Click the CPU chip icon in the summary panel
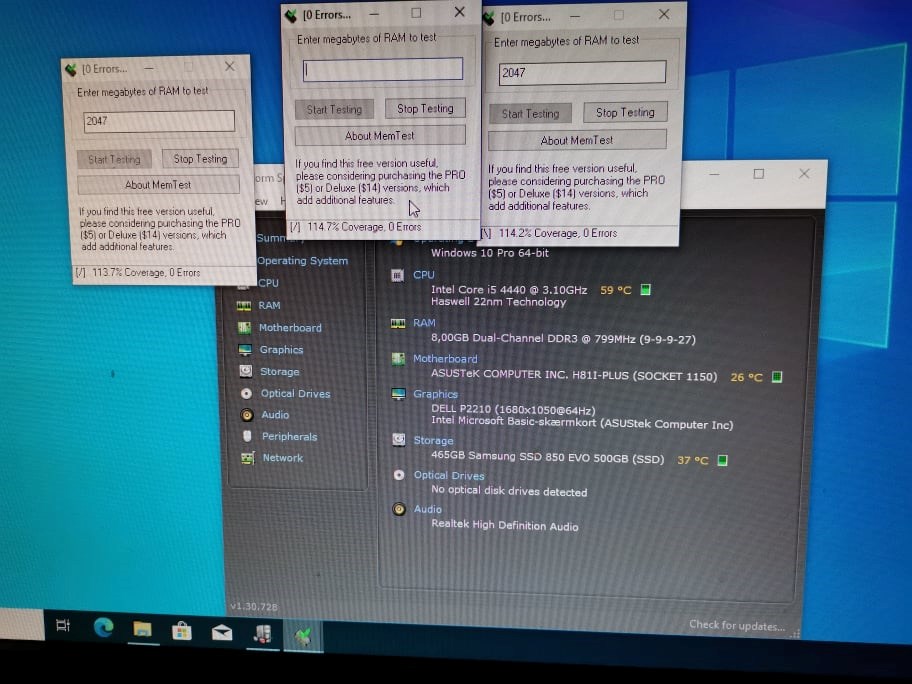Viewport: 912px width, 684px height. click(398, 275)
